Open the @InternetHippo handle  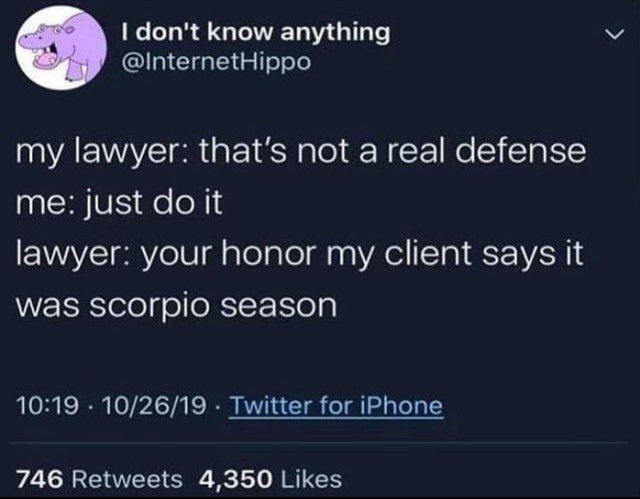tap(216, 62)
